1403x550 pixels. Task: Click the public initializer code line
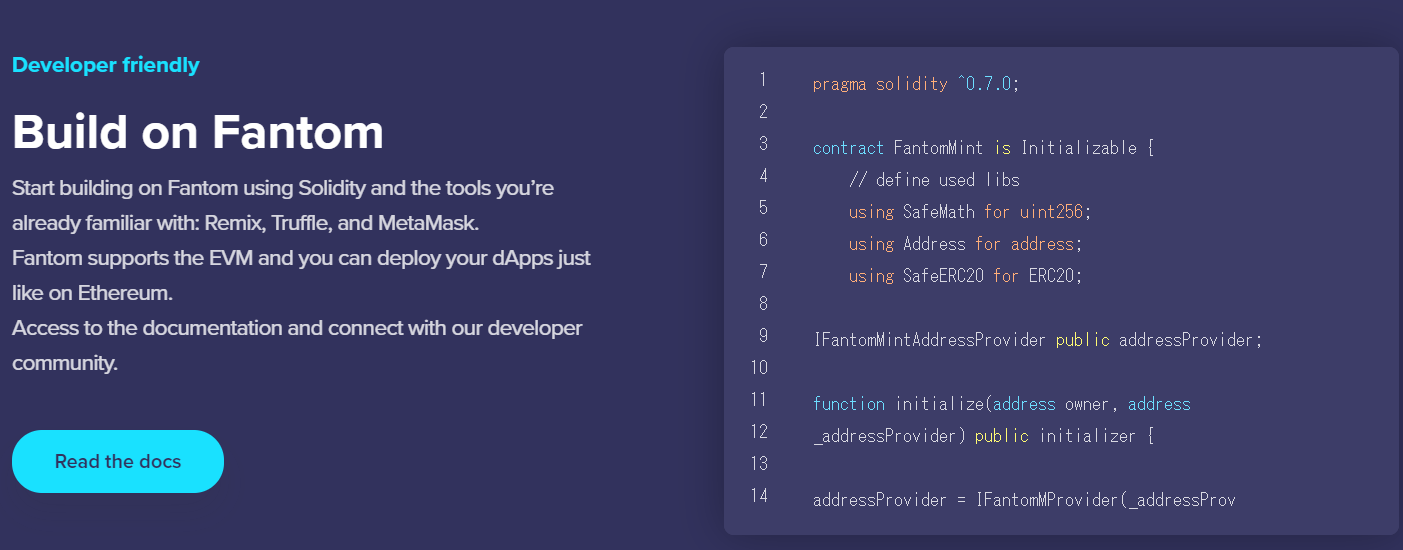point(983,436)
